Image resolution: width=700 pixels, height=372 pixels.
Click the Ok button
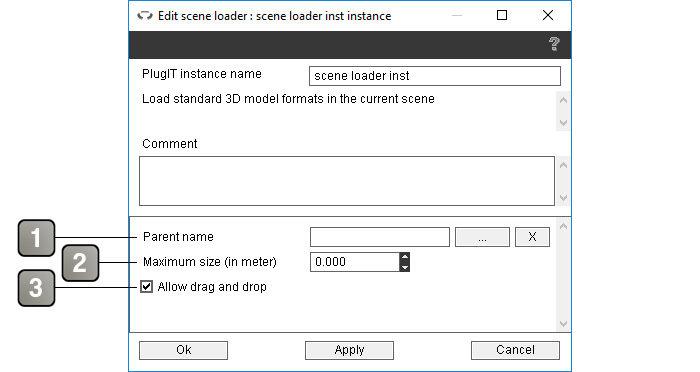tap(183, 350)
